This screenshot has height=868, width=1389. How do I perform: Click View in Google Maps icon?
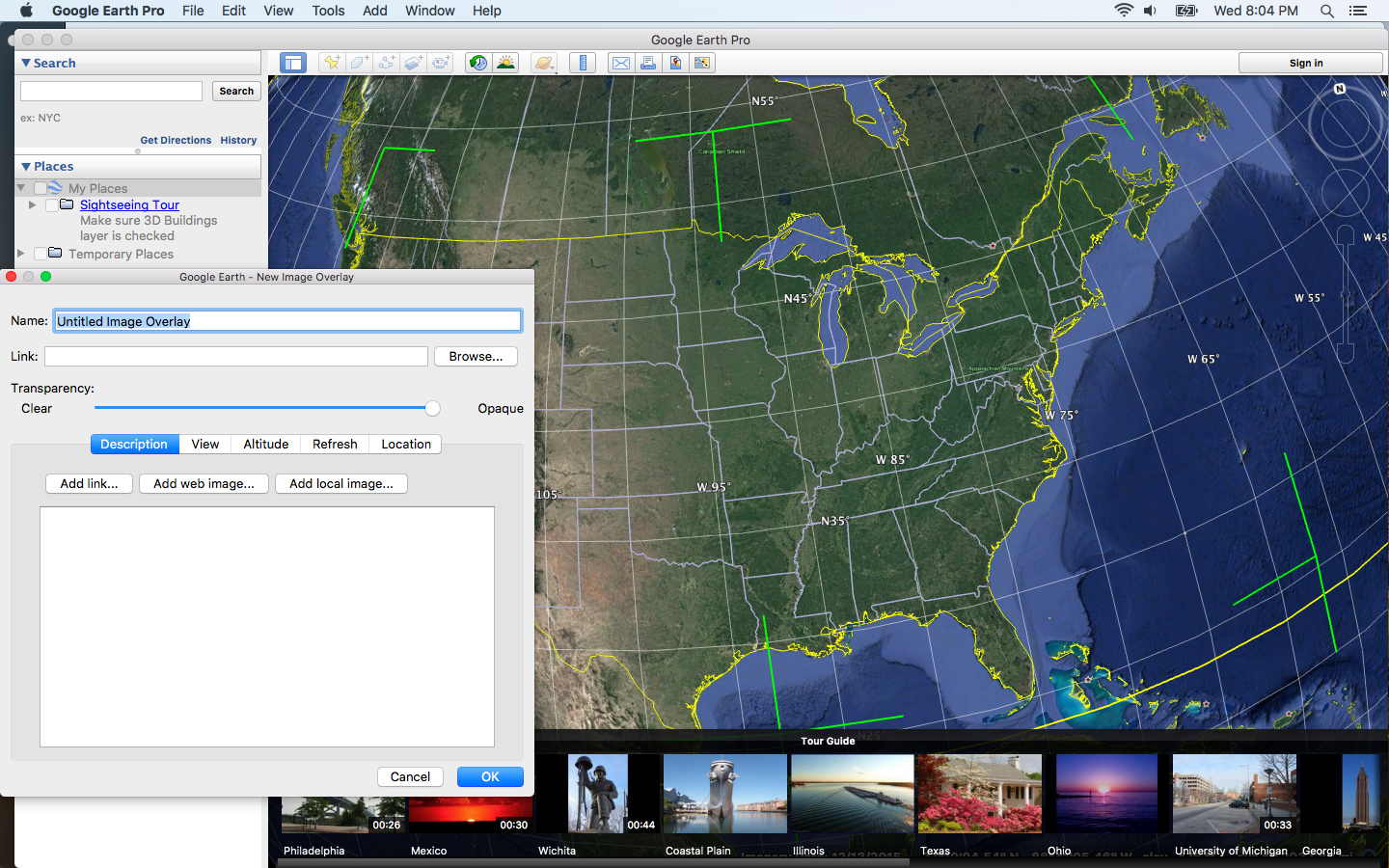702,63
